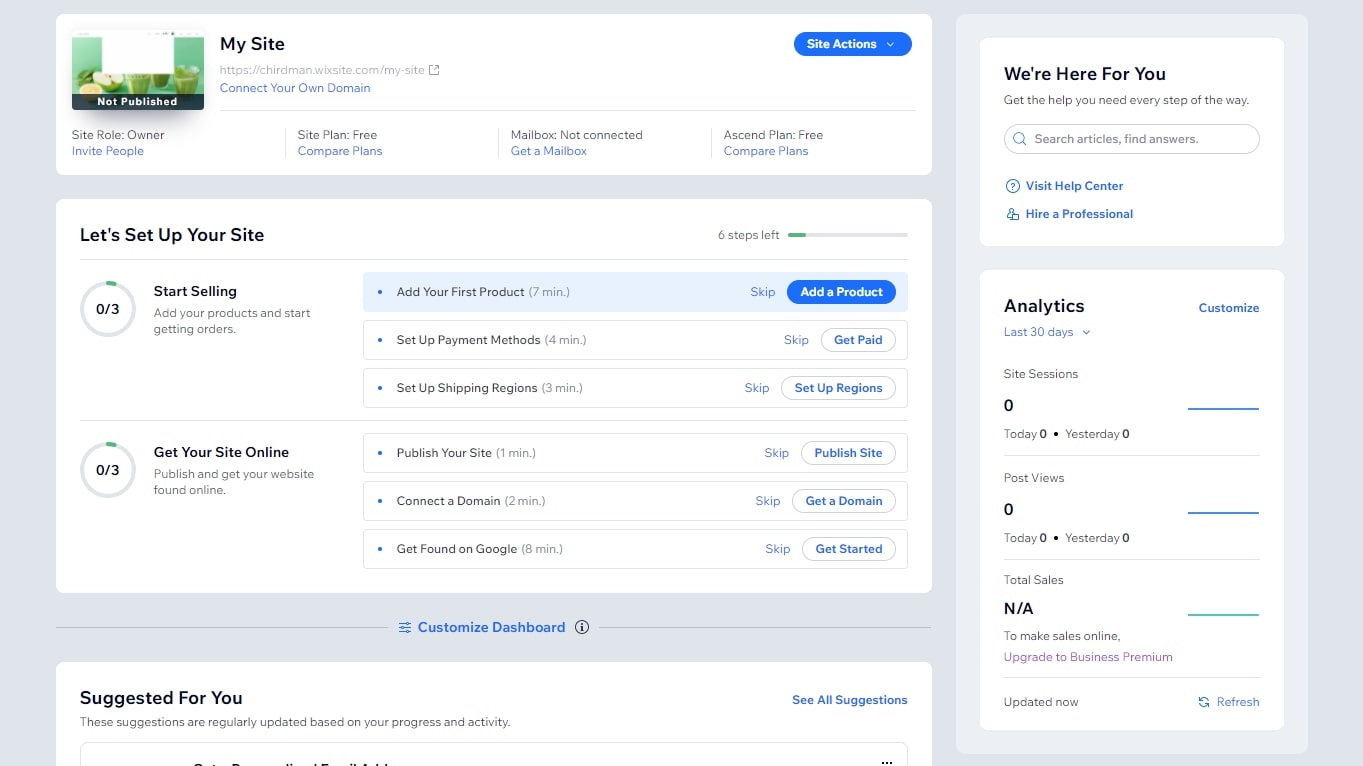The width and height of the screenshot is (1363, 766).
Task: Select the Set Up Payment Methods row text
Action: (491, 340)
